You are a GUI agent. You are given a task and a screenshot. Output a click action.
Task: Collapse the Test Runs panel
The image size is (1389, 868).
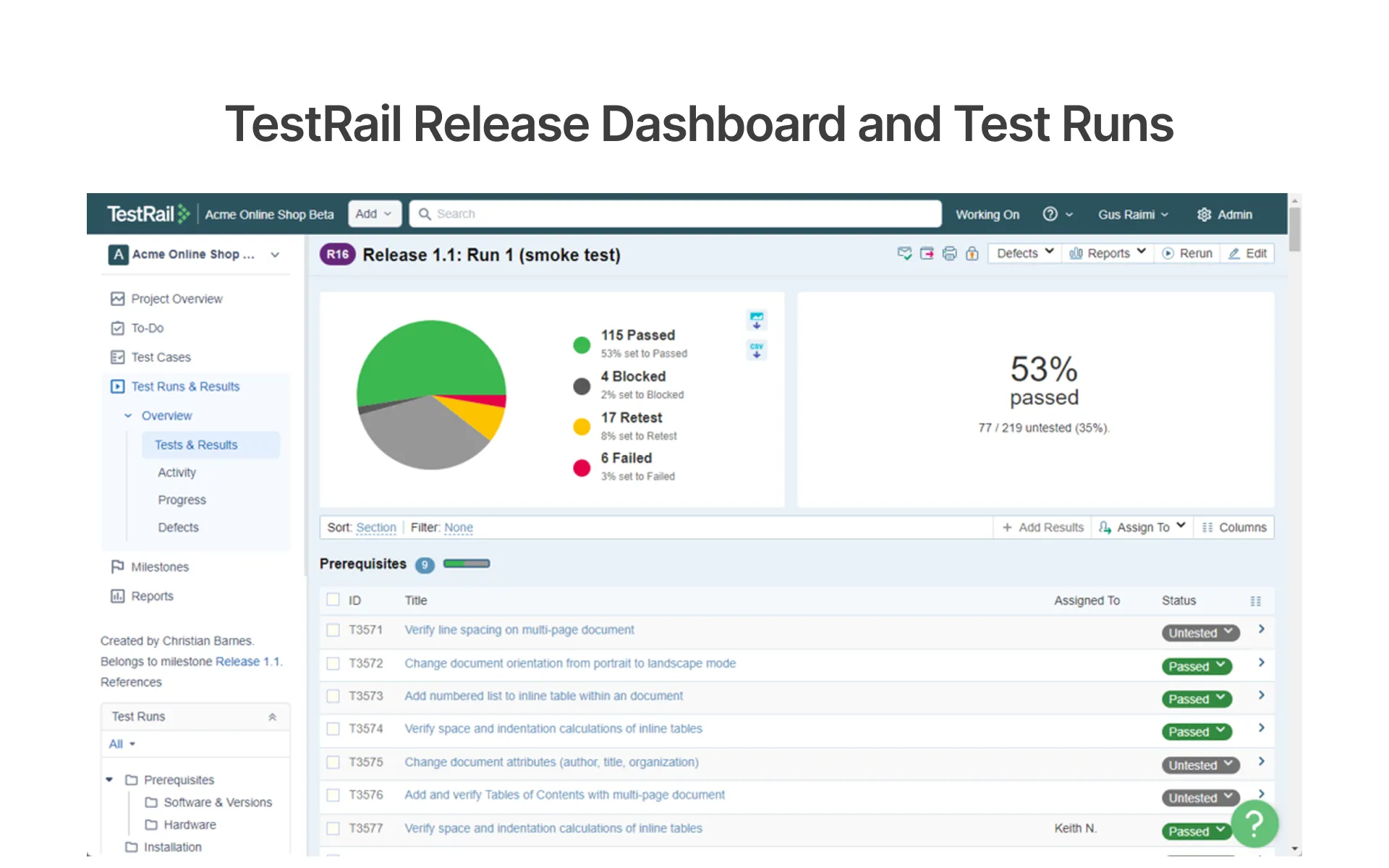point(272,717)
